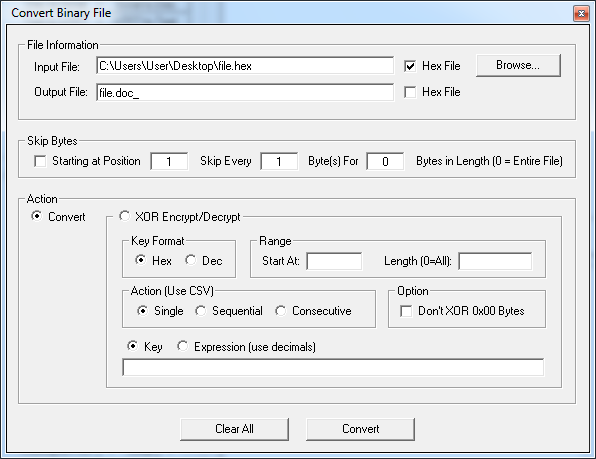Select Consecutive action mode

click(281, 311)
